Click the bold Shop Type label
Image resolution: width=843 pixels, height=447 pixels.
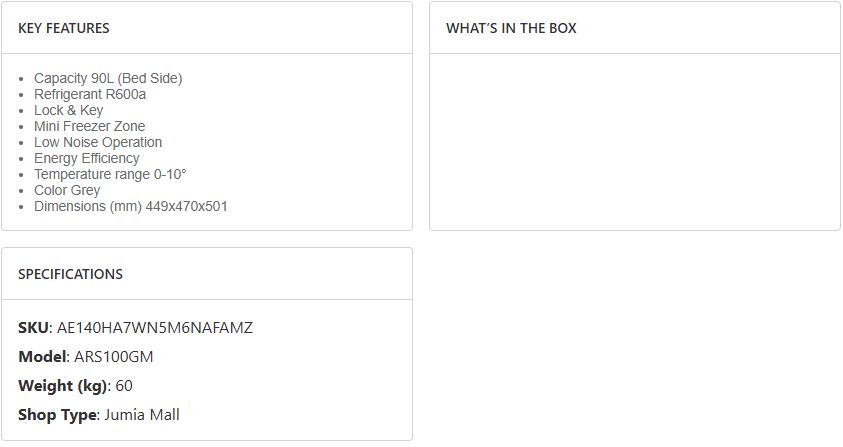57,415
